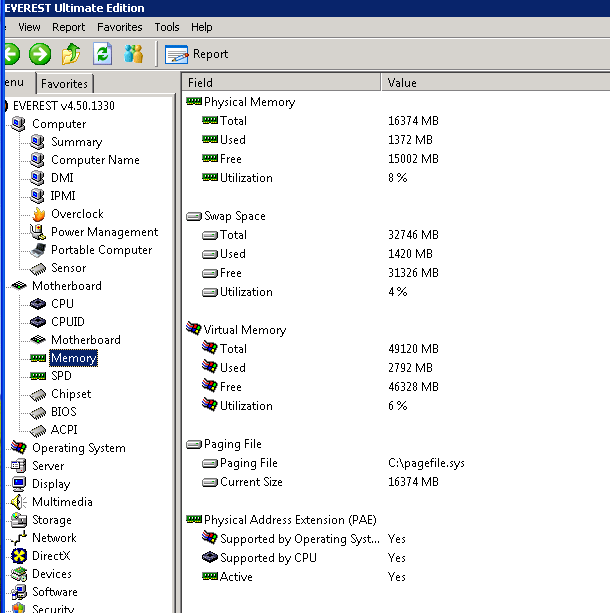This screenshot has width=610, height=613.
Task: Click the C:\pagefile.sys value
Action: (426, 463)
